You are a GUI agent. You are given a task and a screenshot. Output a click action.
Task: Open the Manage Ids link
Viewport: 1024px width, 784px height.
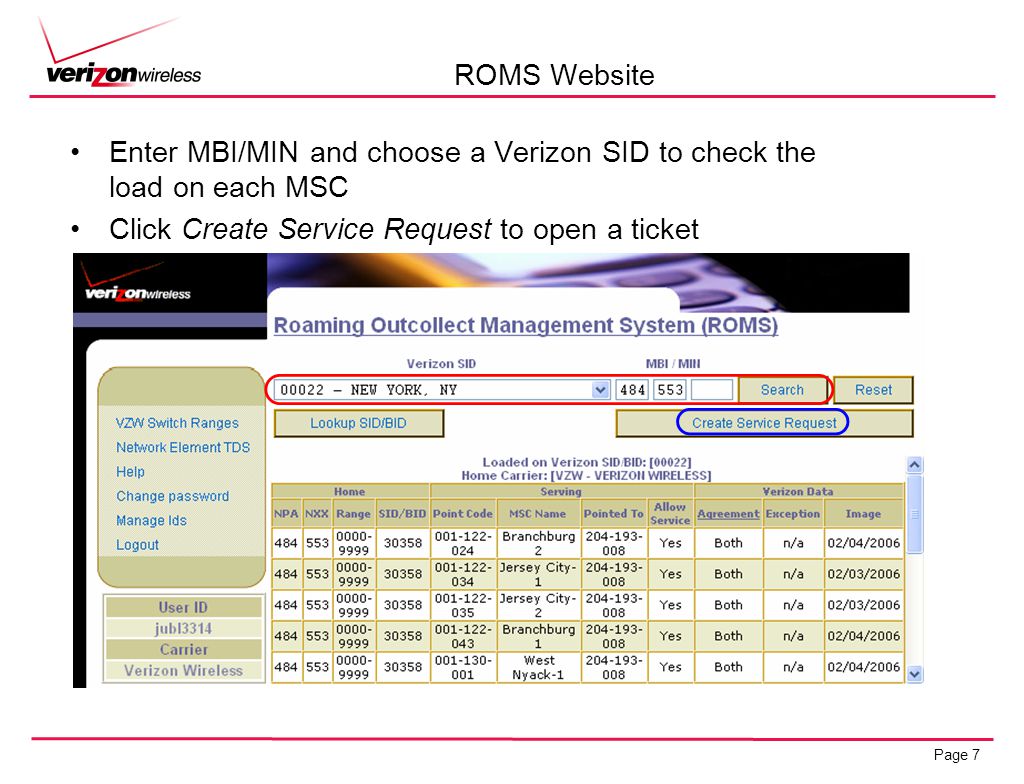coord(151,521)
